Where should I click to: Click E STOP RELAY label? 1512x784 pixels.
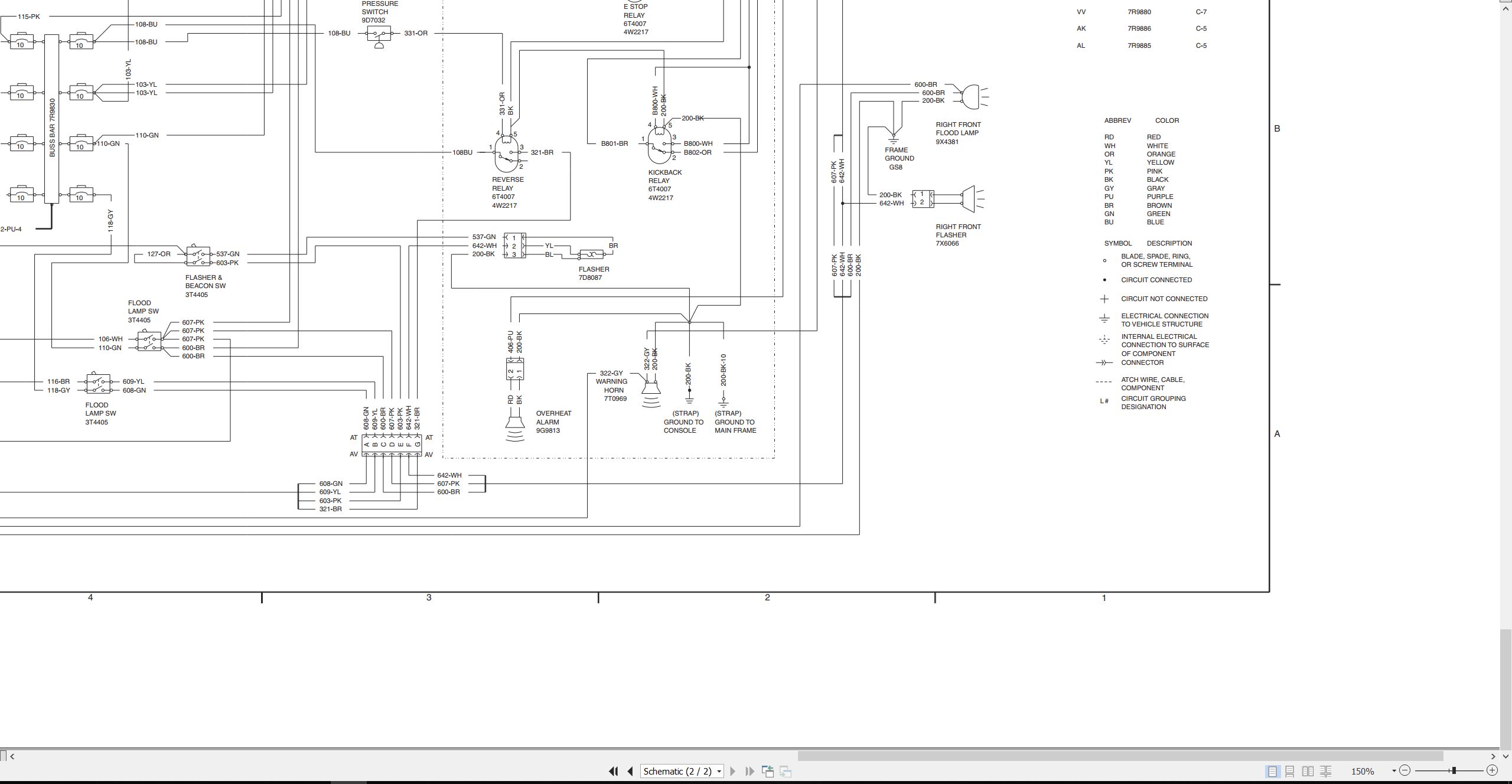(x=636, y=11)
